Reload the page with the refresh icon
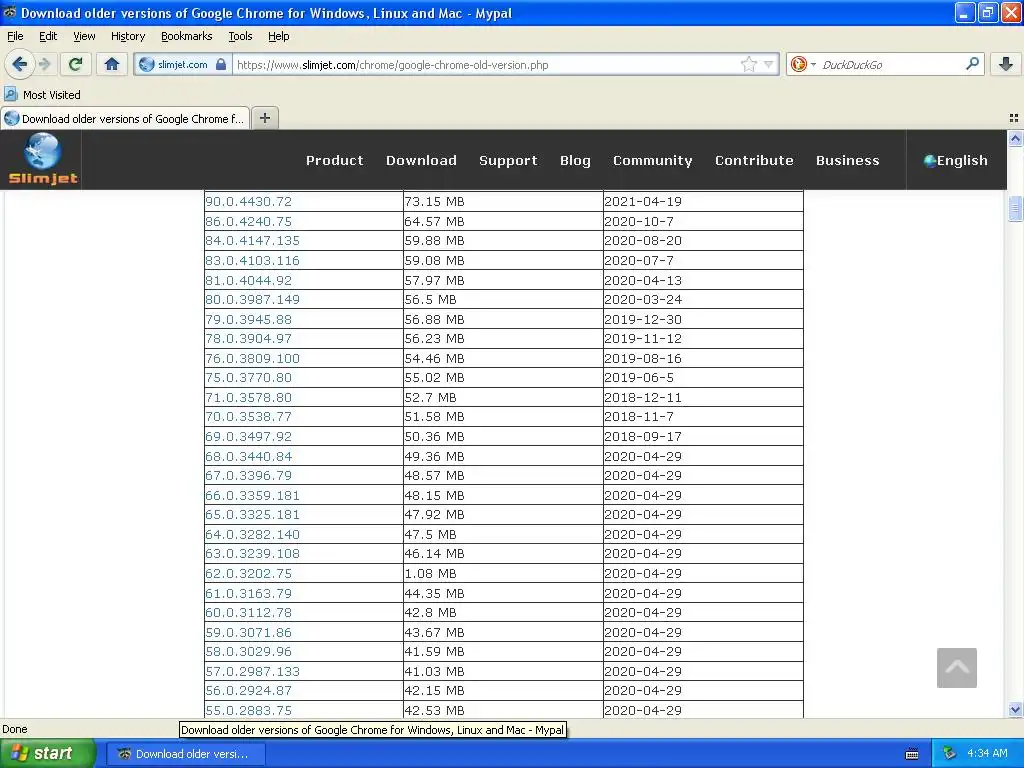The width and height of the screenshot is (1024, 768). tap(75, 64)
